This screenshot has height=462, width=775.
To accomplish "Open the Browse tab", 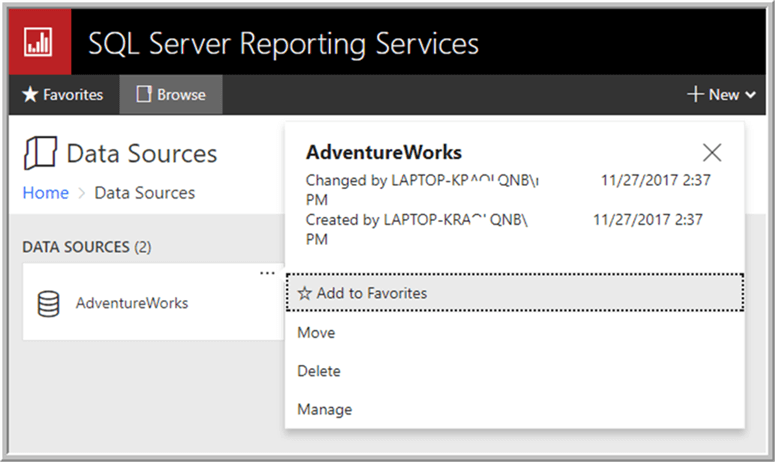I will coord(171,95).
